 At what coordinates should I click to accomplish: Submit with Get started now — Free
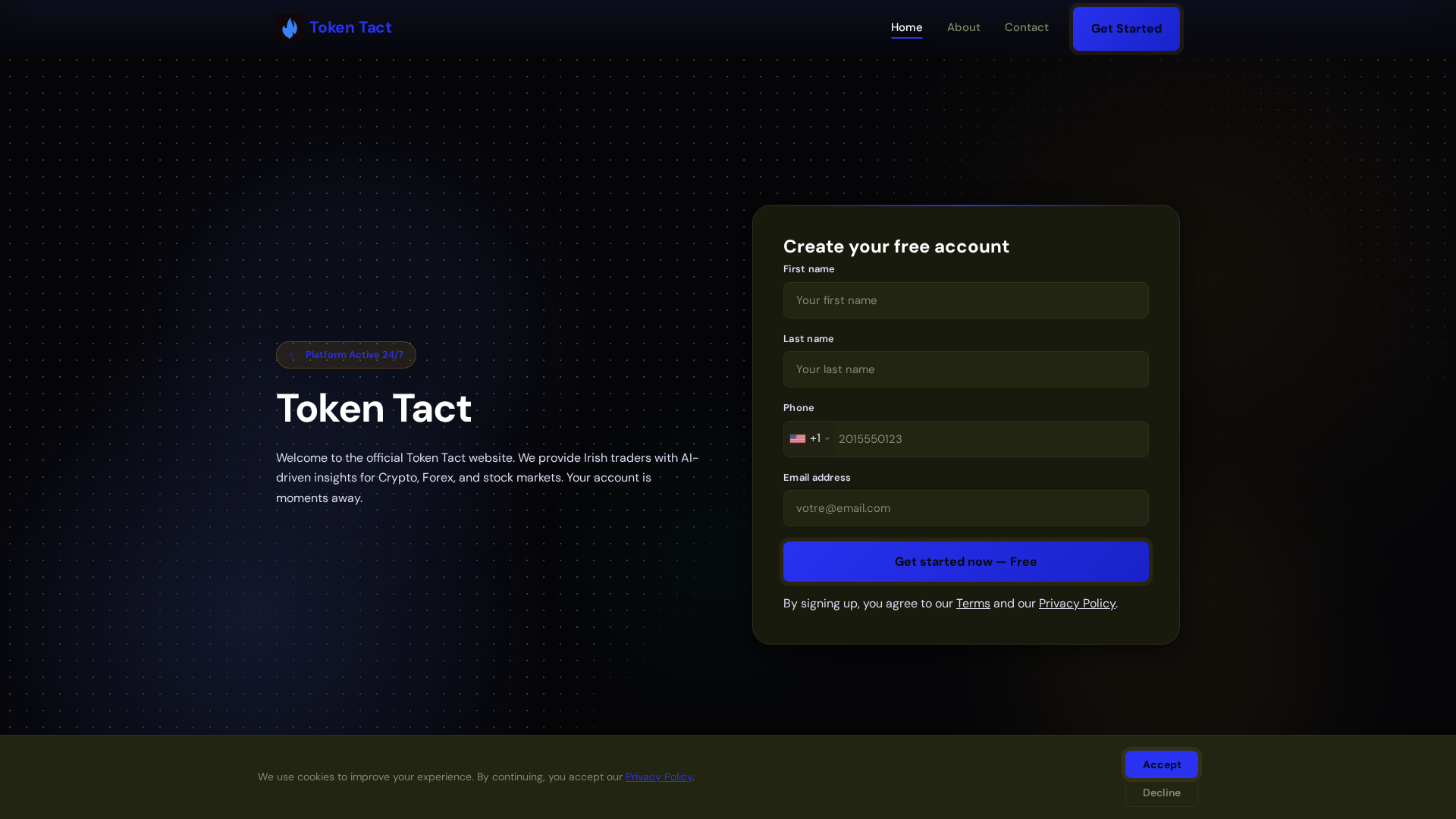coord(965,561)
